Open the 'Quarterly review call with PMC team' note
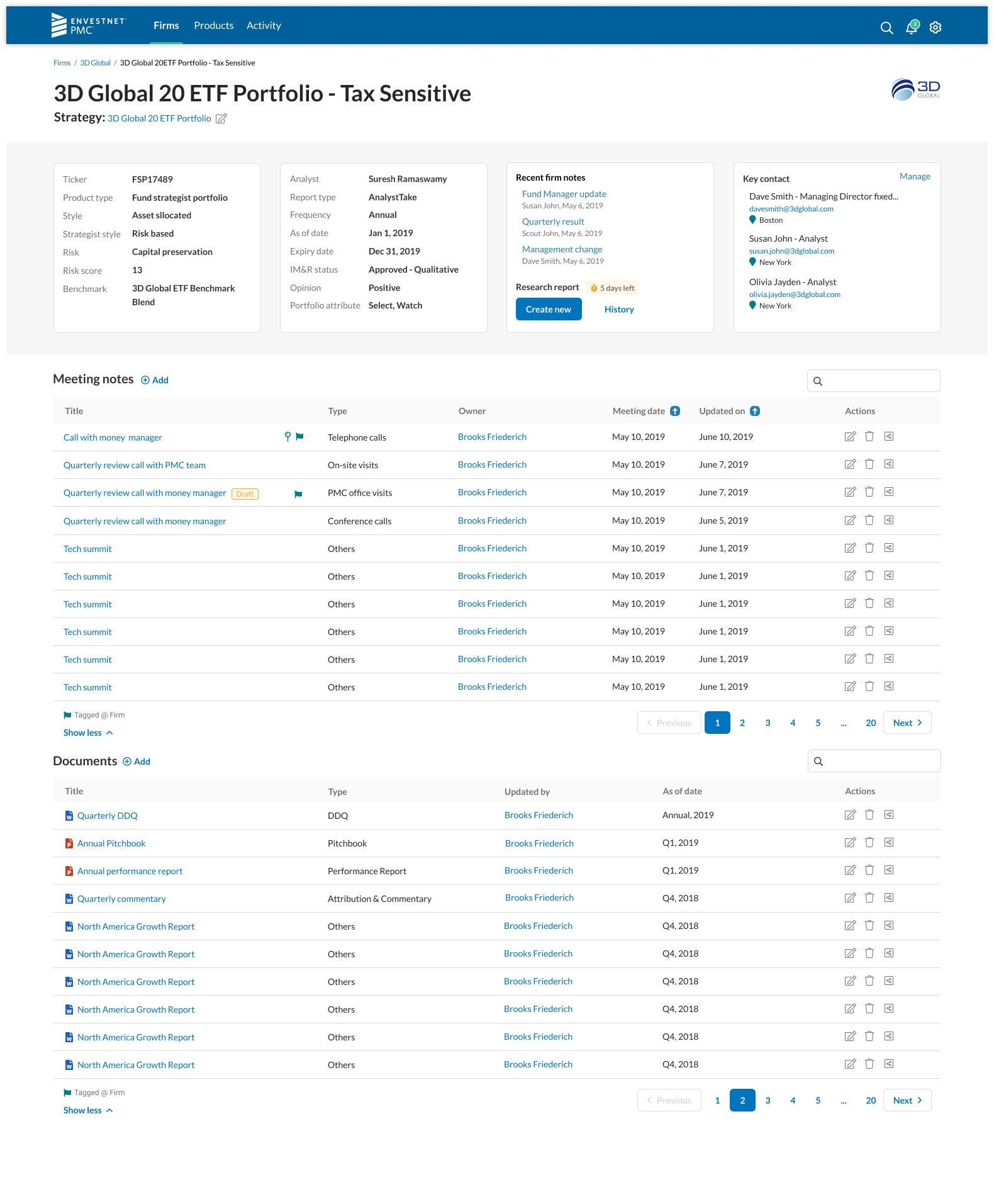Viewport: 994px width, 1204px height. 135,465
